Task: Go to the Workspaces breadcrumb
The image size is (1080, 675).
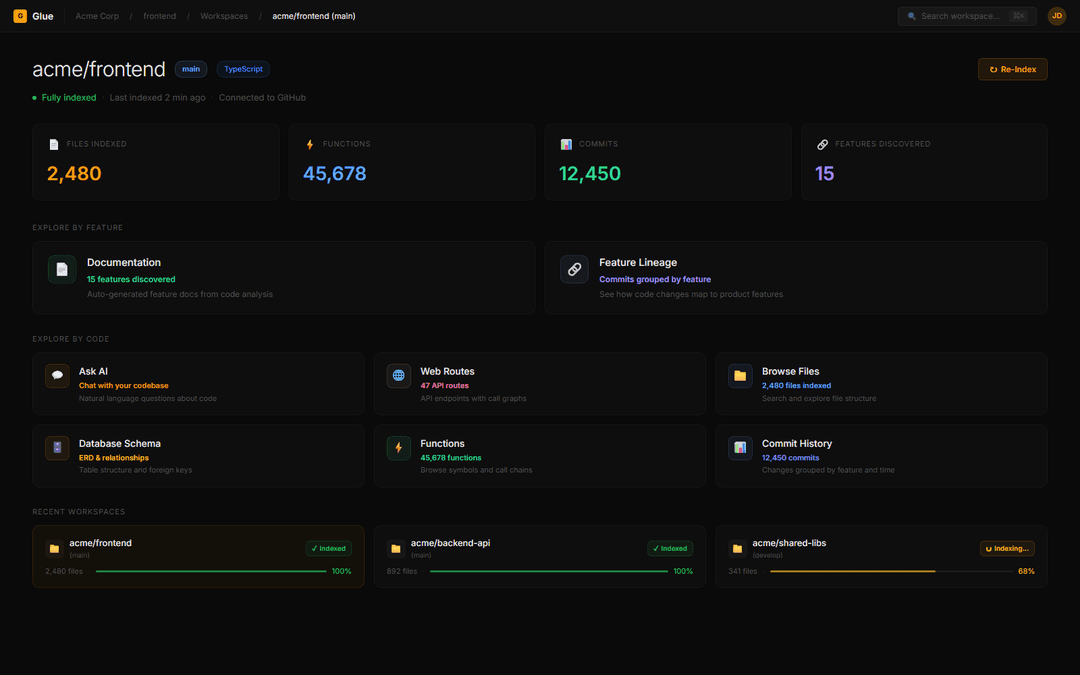Action: (x=224, y=16)
